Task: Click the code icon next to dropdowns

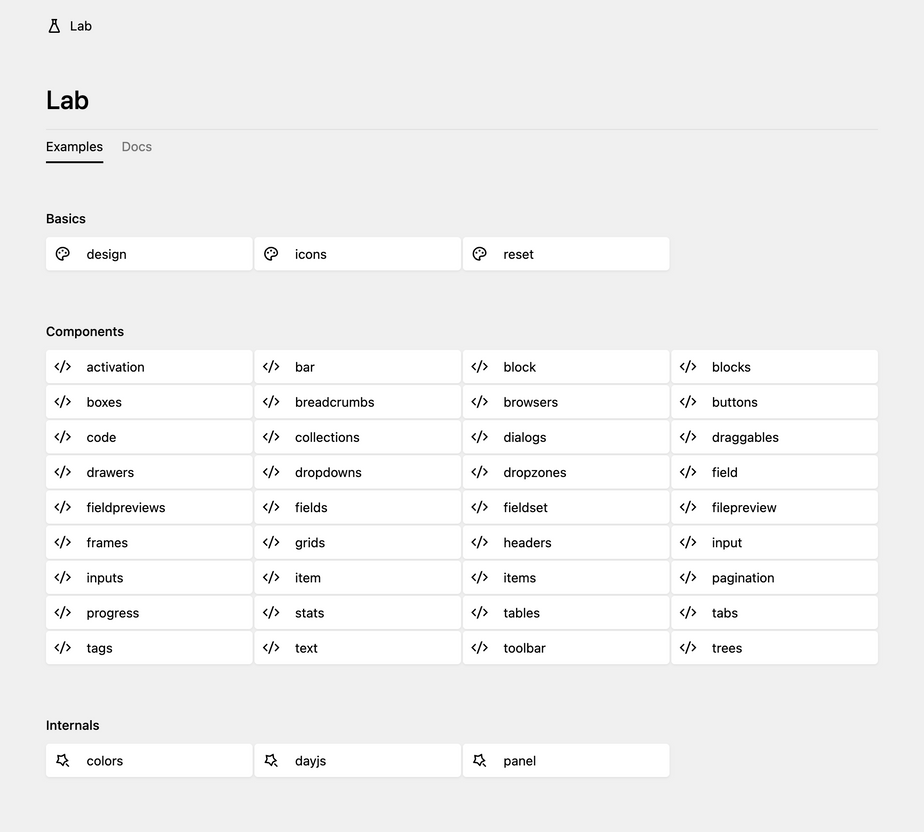Action: pos(271,472)
